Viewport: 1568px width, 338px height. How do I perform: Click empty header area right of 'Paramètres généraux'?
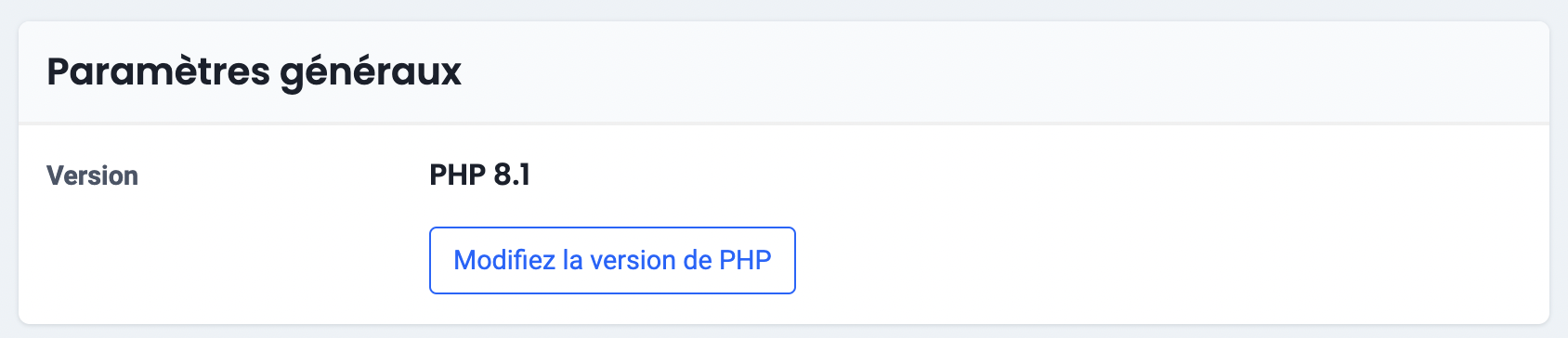1003,72
